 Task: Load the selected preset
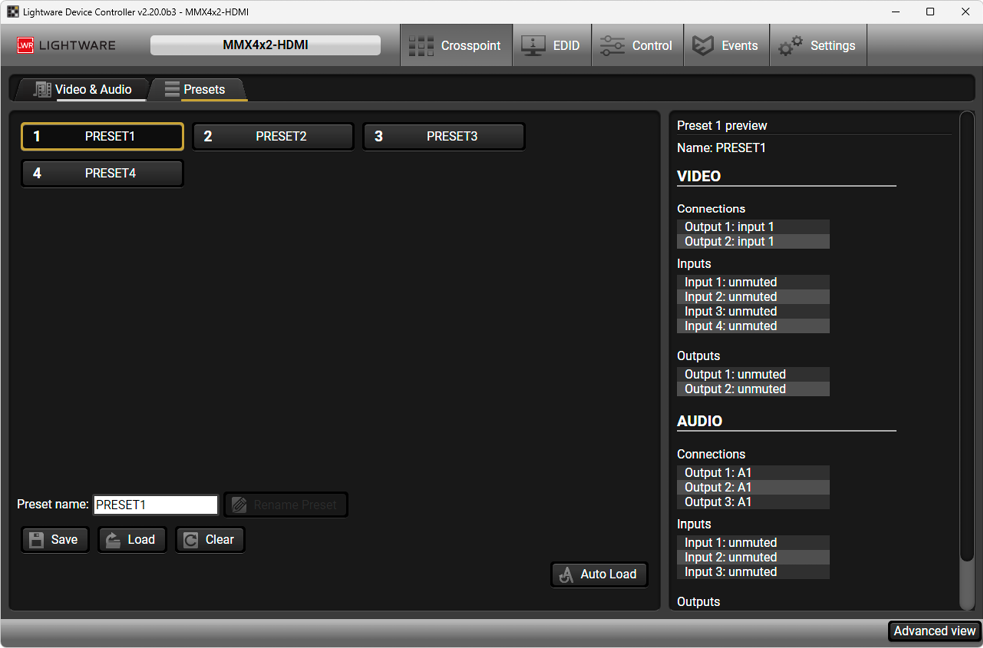pyautogui.click(x=132, y=540)
